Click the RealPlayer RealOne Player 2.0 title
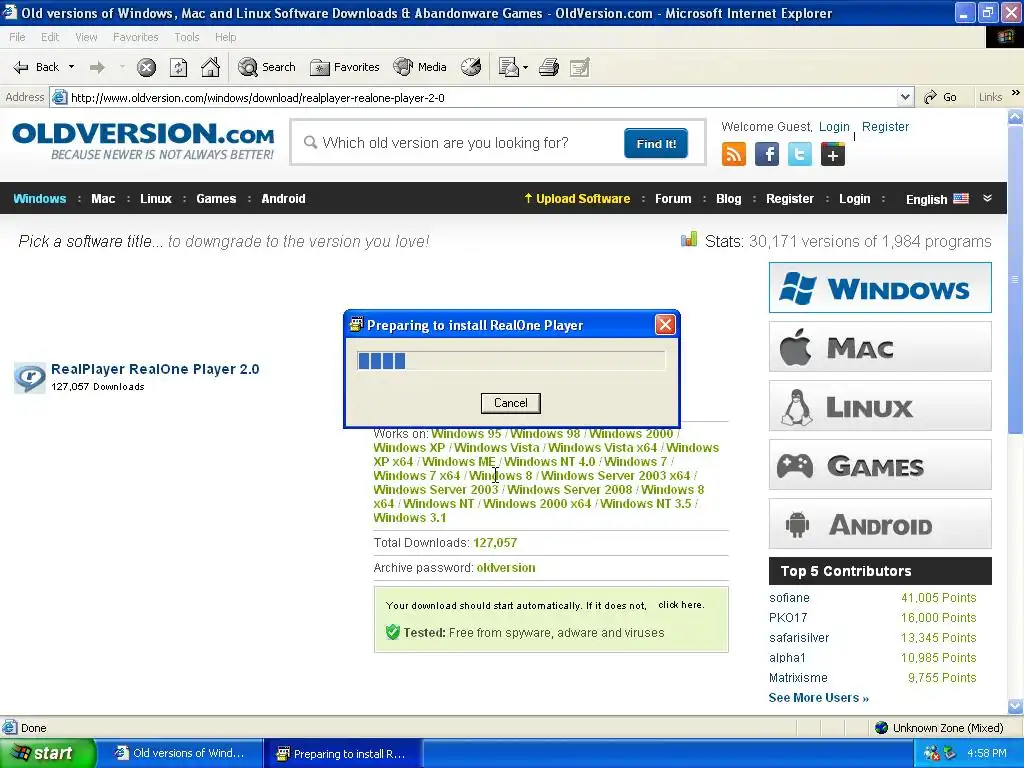Viewport: 1024px width, 768px height. click(x=155, y=369)
